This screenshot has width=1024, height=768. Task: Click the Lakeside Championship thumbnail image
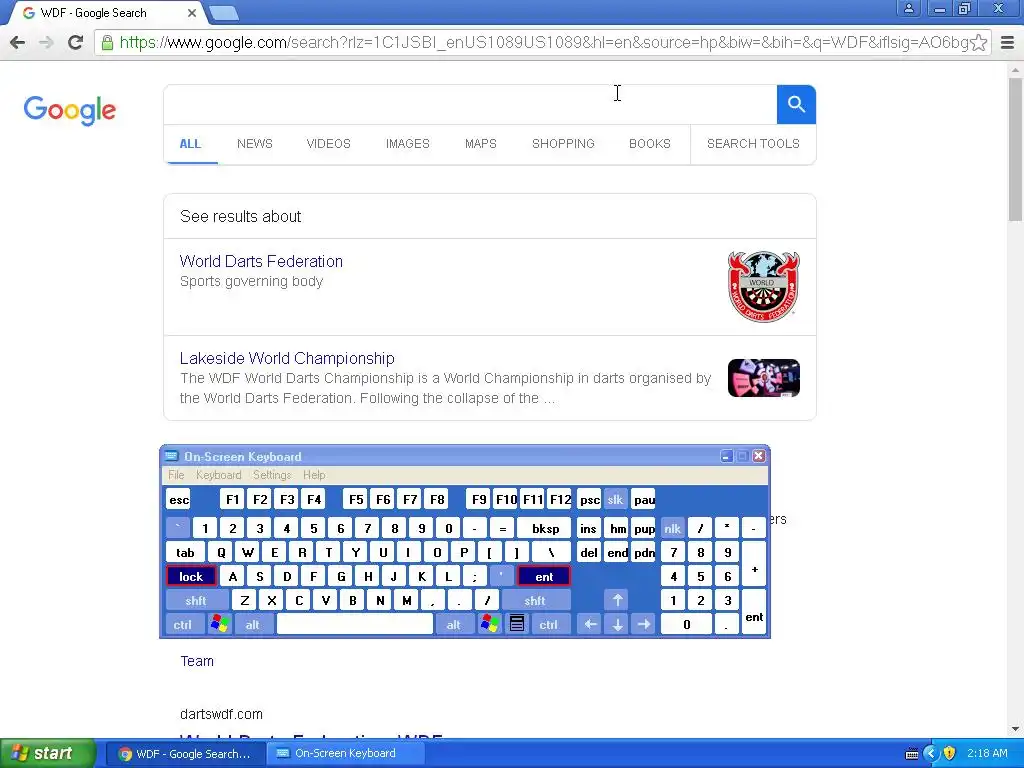pyautogui.click(x=763, y=377)
